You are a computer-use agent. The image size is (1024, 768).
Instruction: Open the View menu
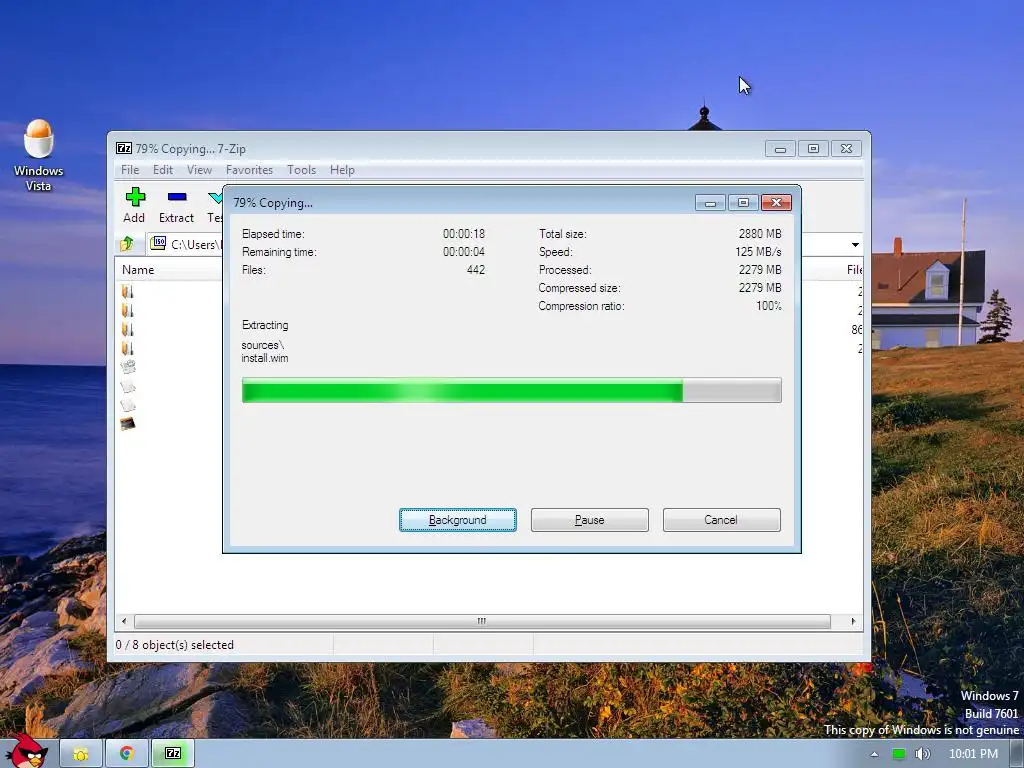pyautogui.click(x=199, y=170)
